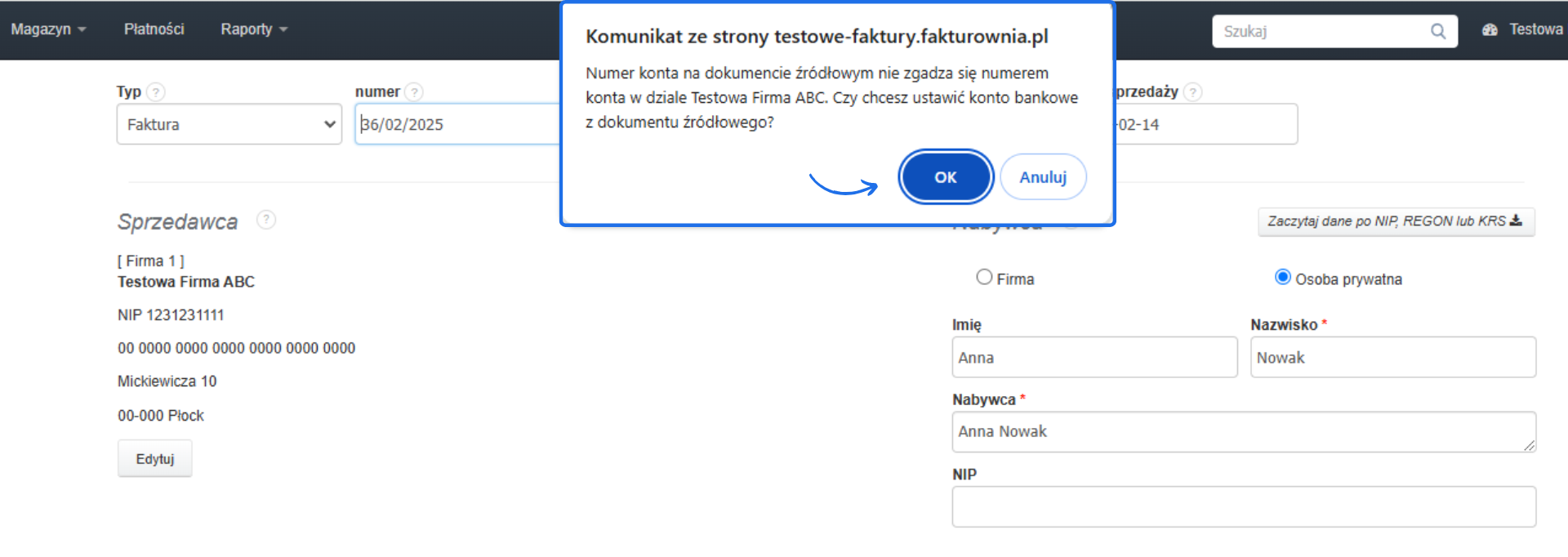Screen dimensions: 1568x557
Task: Click the download icon on the Zaczytaj dane button
Action: pyautogui.click(x=1516, y=221)
